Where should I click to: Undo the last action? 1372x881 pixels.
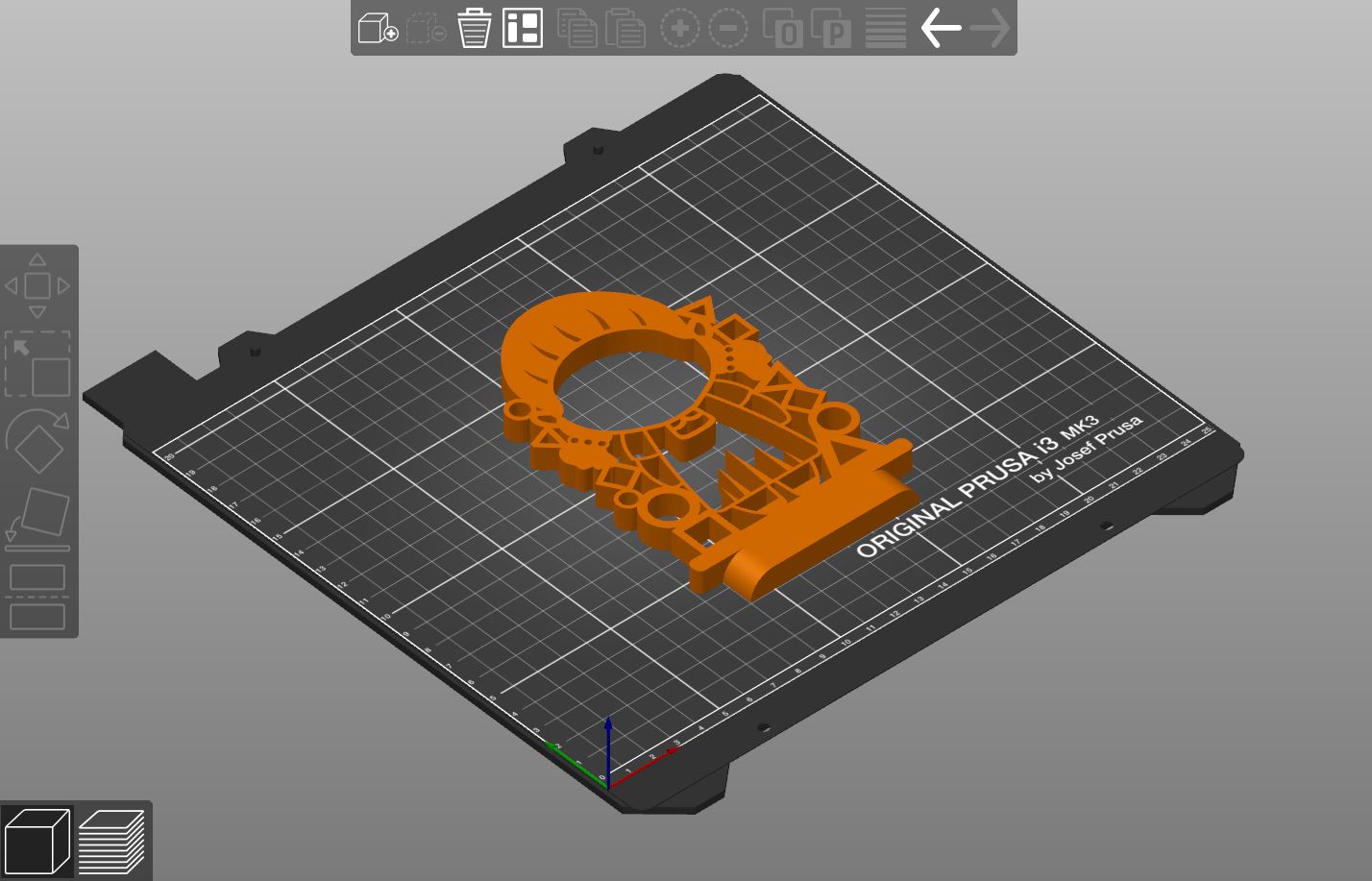pyautogui.click(x=940, y=27)
